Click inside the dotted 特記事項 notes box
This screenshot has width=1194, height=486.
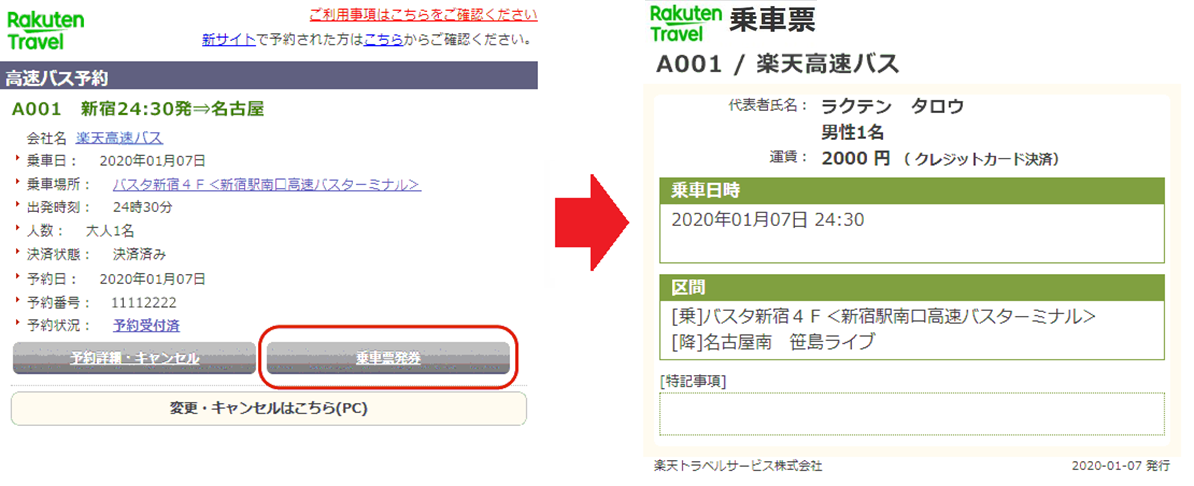pos(912,414)
